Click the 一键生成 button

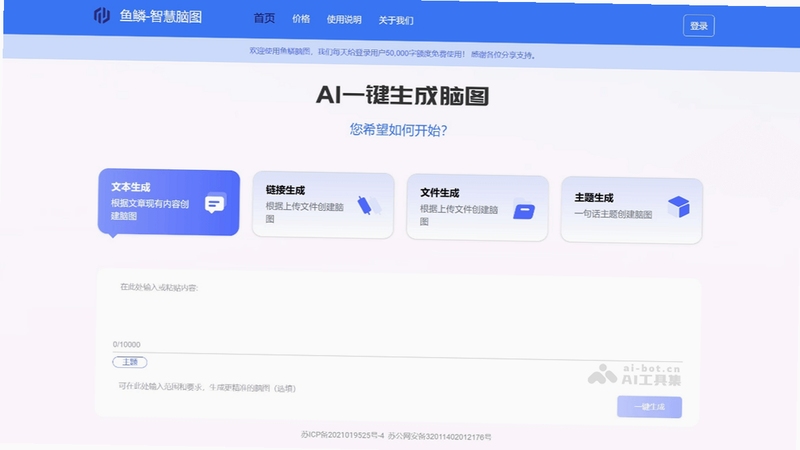[649, 407]
